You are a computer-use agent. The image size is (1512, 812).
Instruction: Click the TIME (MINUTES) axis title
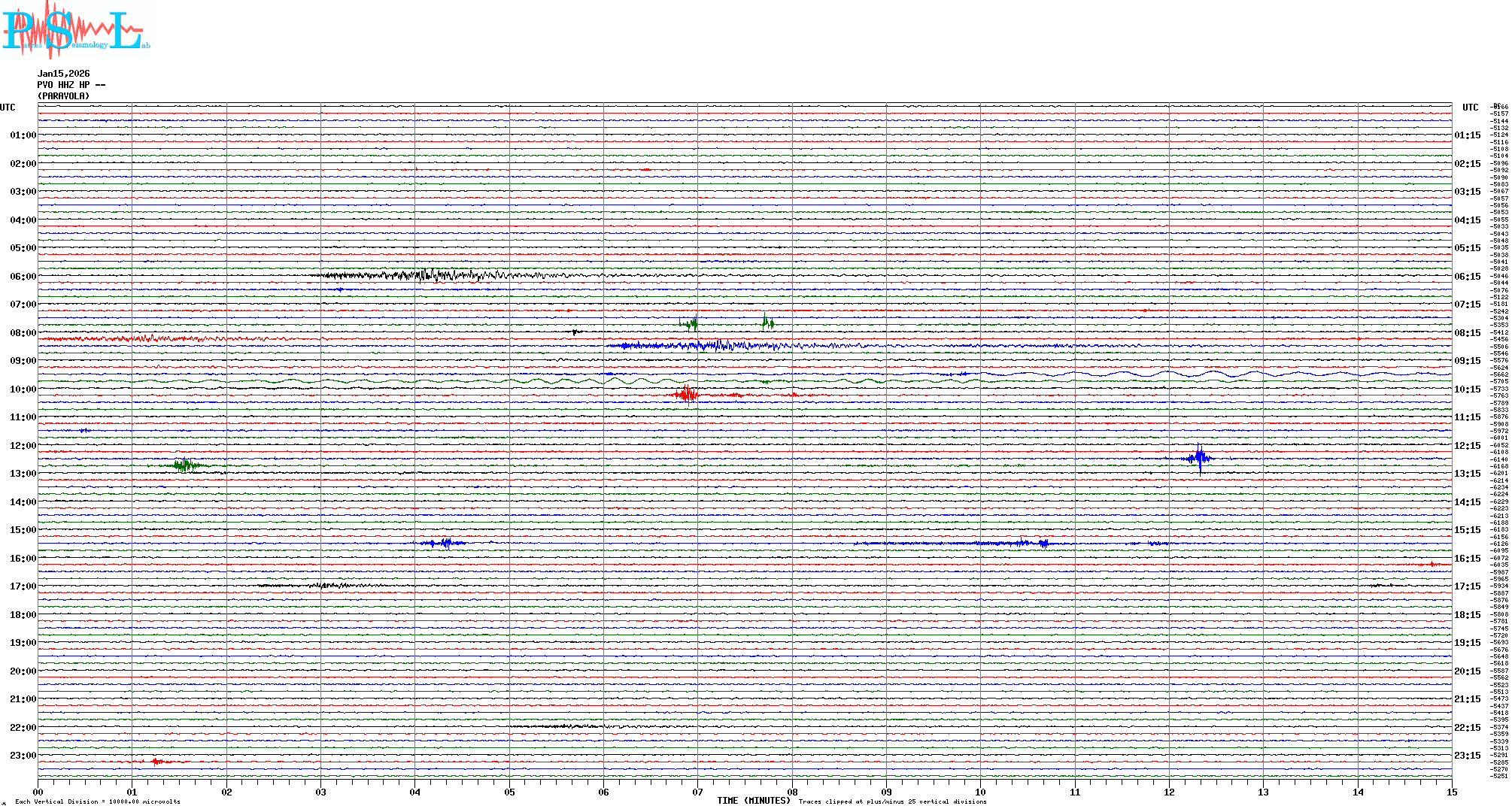click(x=753, y=801)
